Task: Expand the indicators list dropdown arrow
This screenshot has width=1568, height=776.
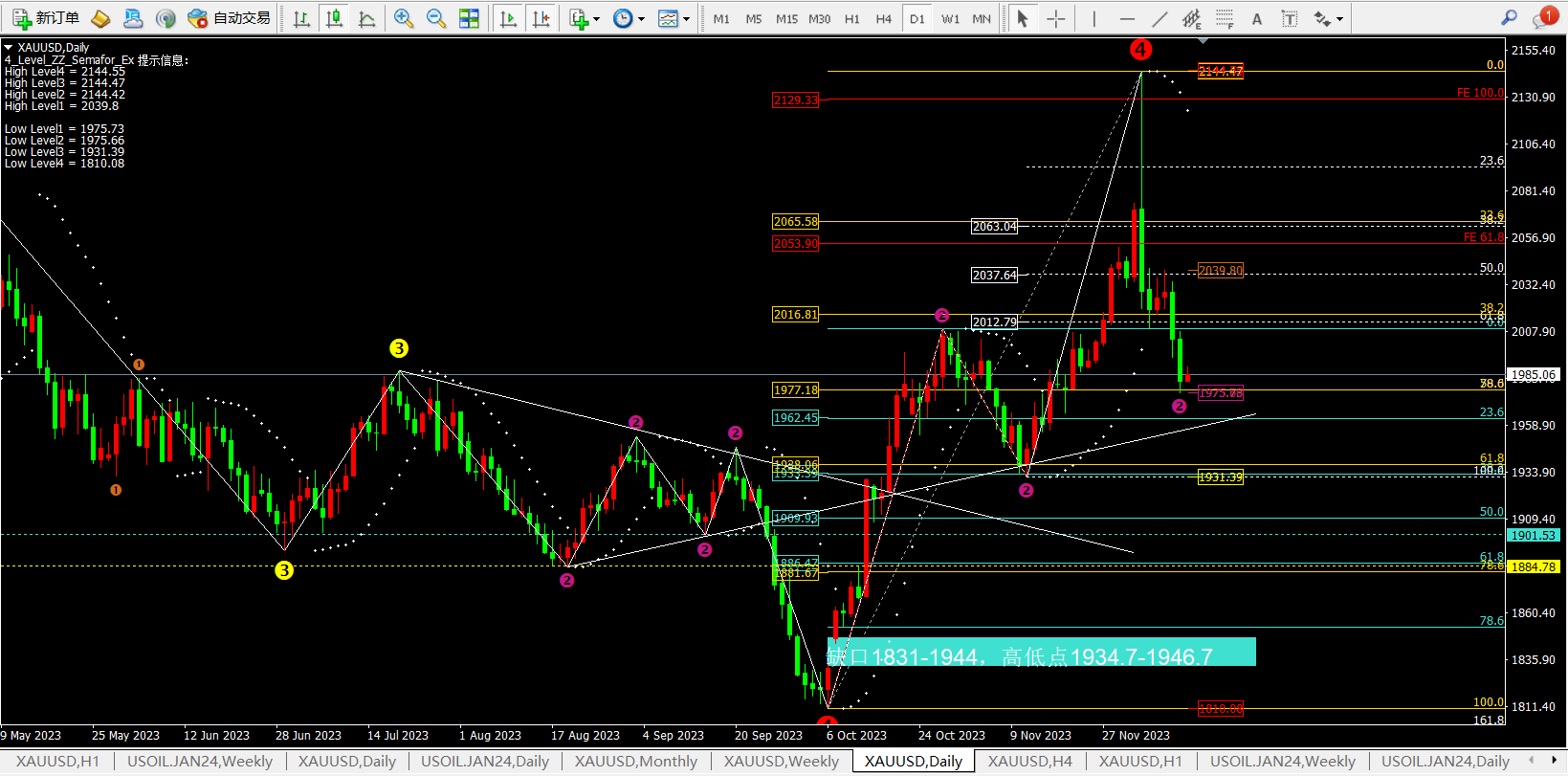Action: pos(597,19)
